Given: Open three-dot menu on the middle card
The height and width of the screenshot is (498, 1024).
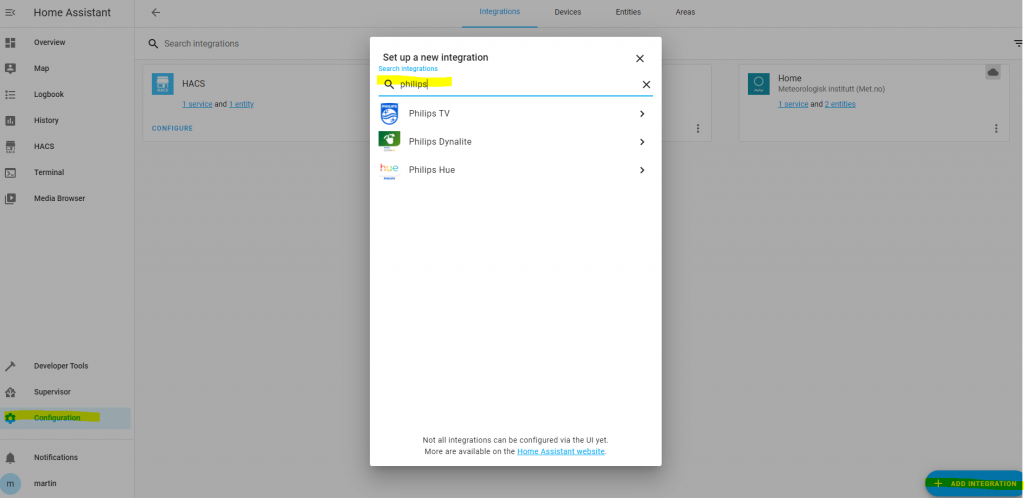Looking at the screenshot, I should point(697,129).
